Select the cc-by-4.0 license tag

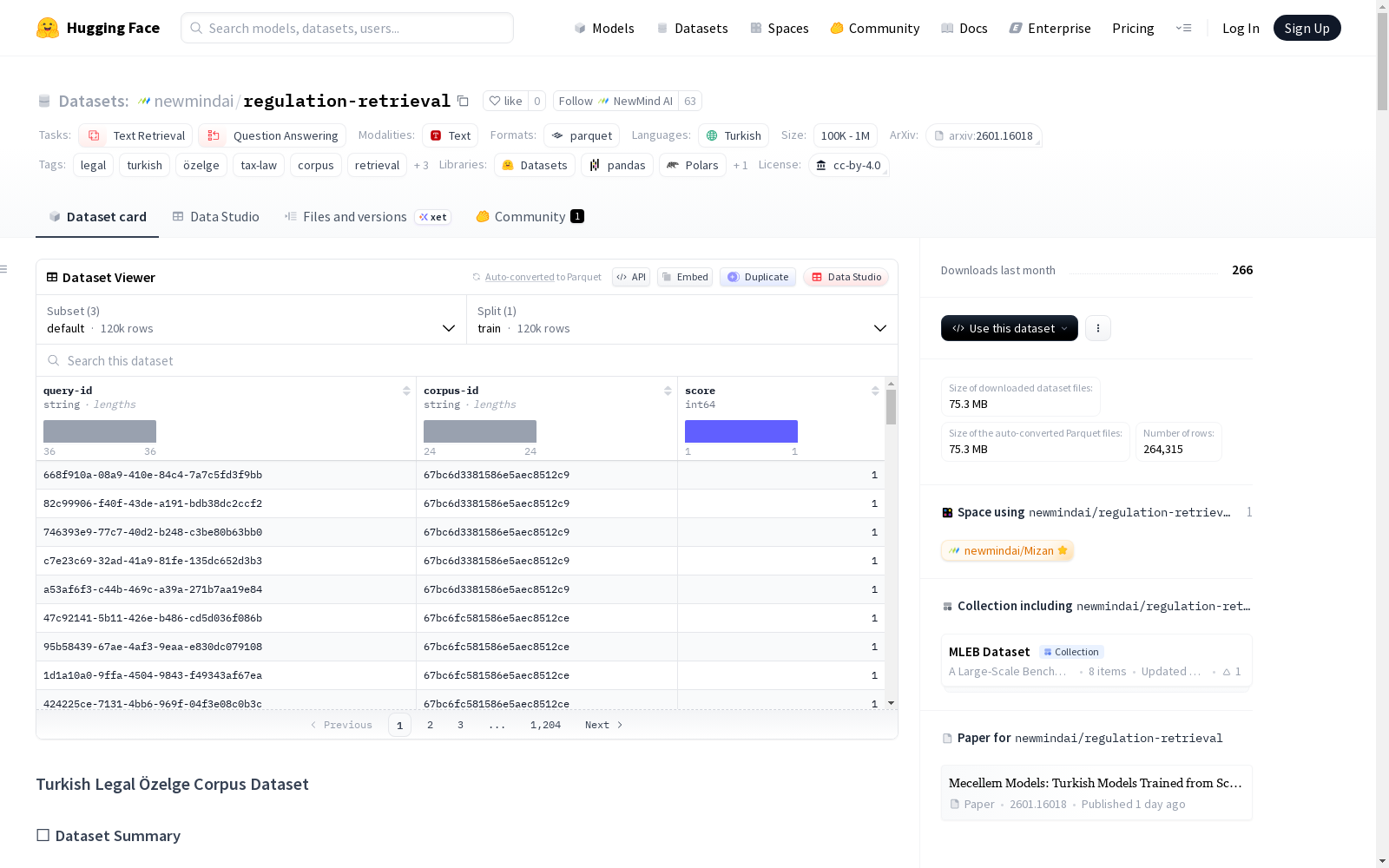[x=849, y=165]
